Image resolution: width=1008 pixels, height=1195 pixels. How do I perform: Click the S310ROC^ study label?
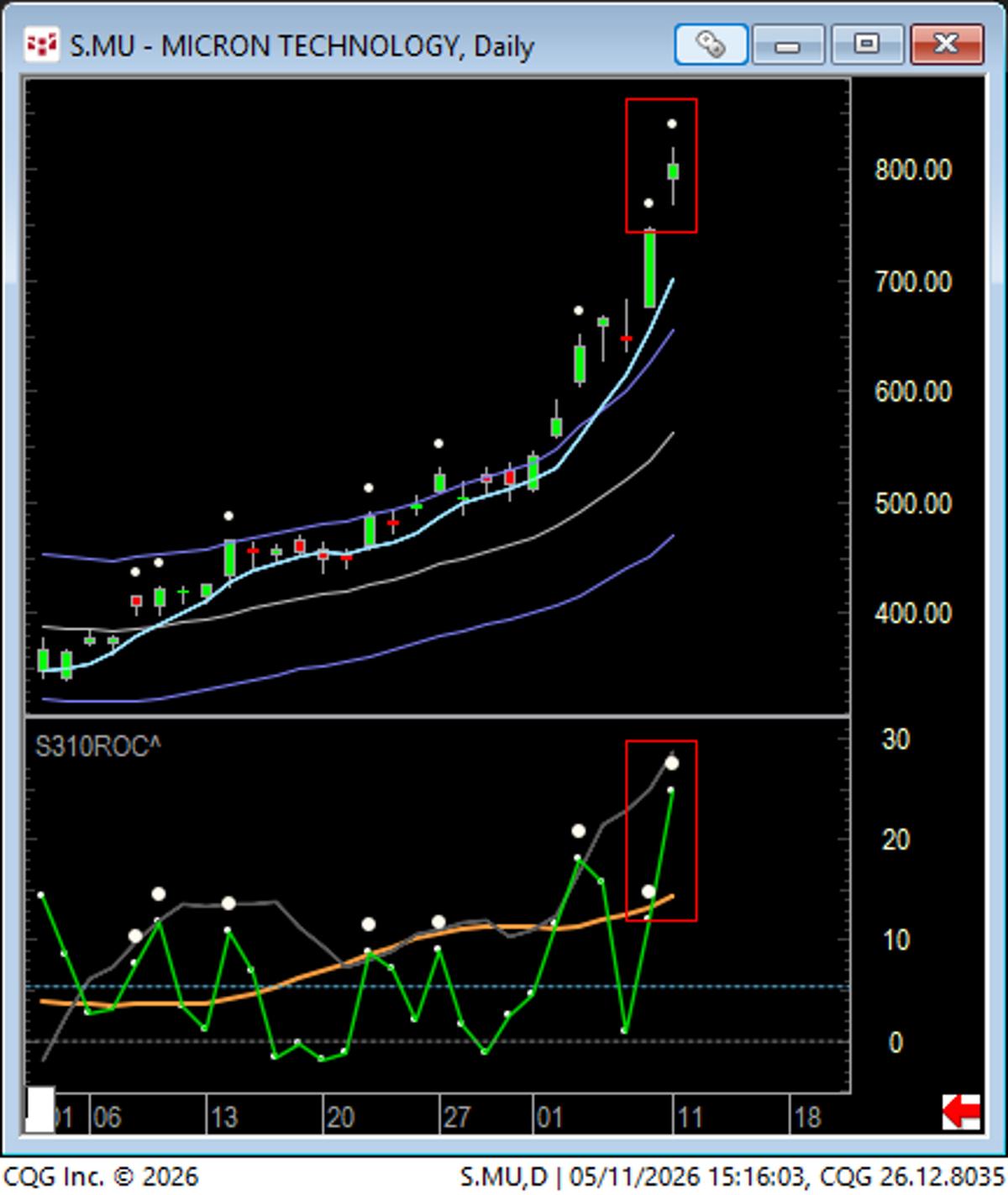tap(97, 746)
